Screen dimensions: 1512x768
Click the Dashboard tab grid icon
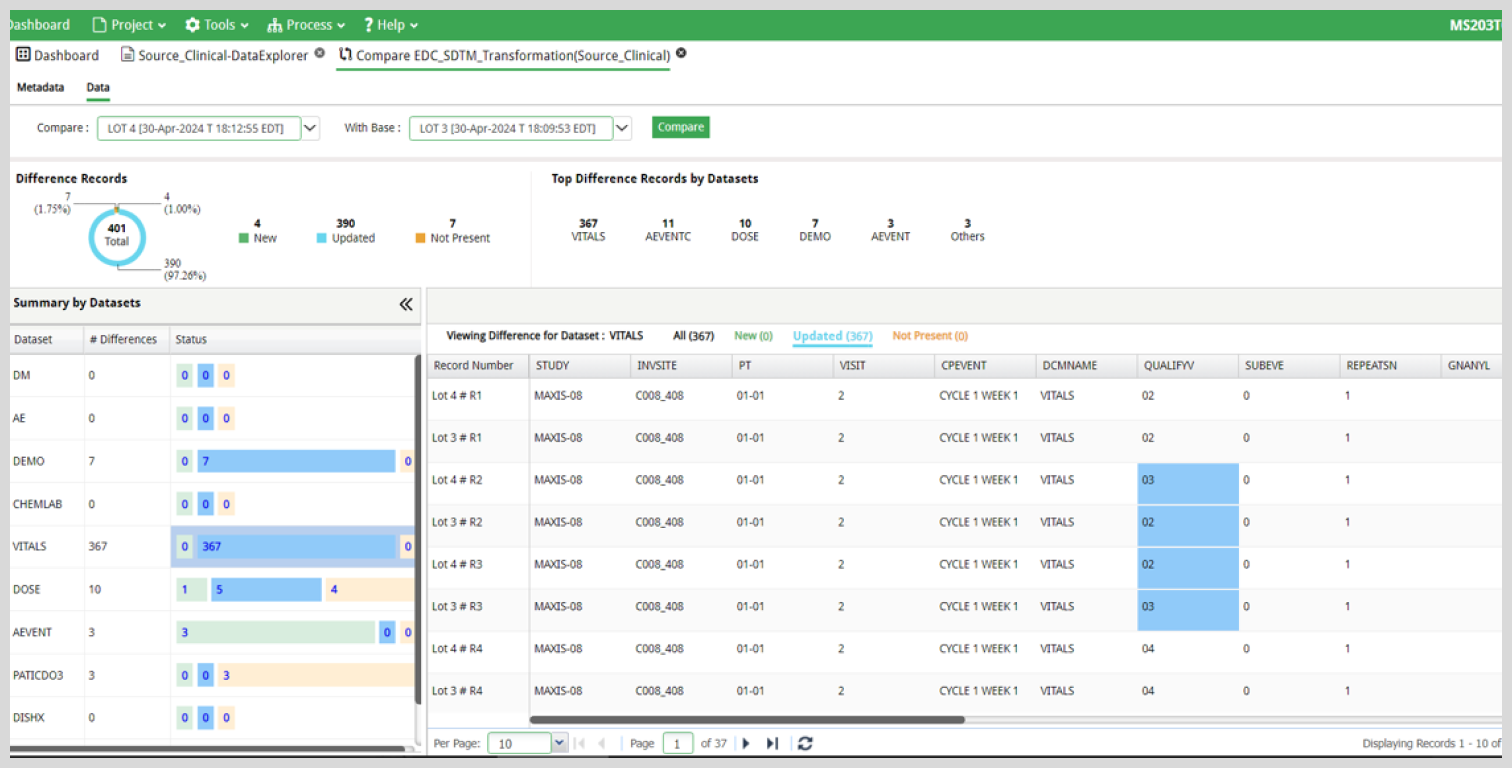24,55
